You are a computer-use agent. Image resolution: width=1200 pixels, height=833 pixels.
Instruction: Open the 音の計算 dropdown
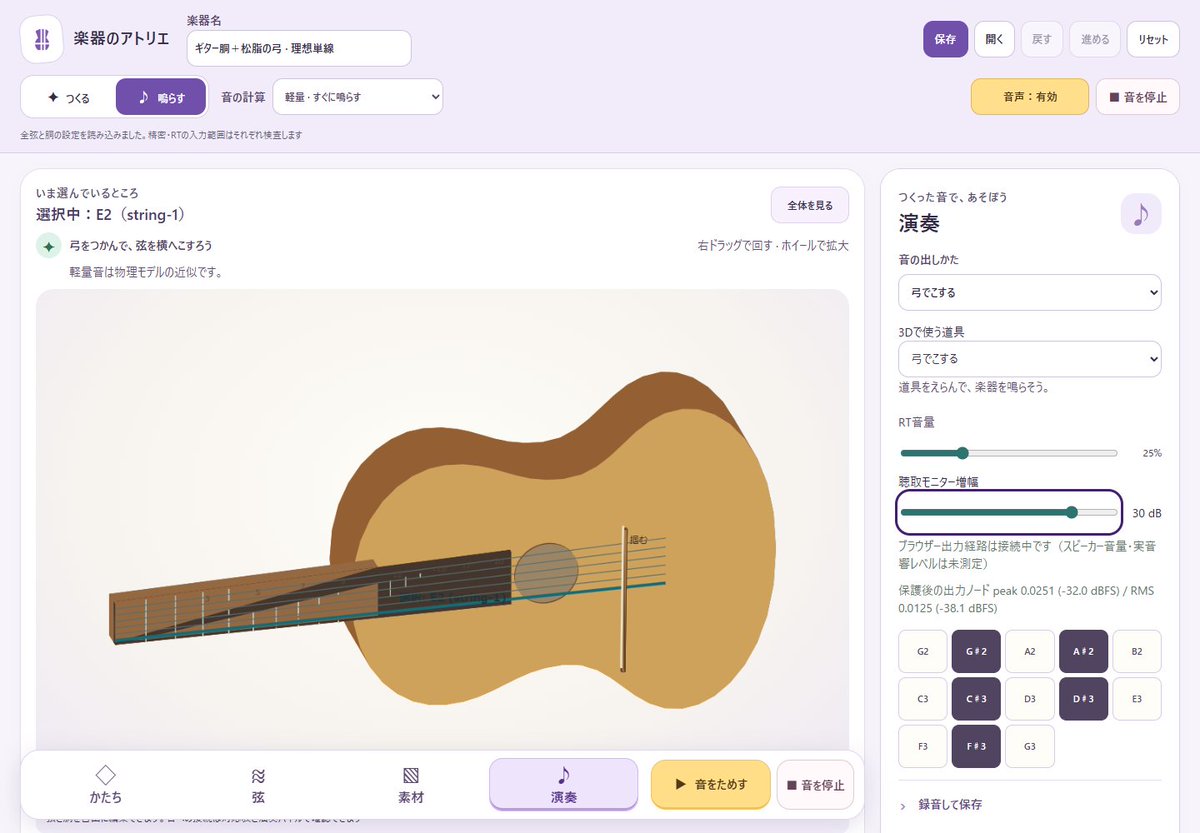[357, 97]
